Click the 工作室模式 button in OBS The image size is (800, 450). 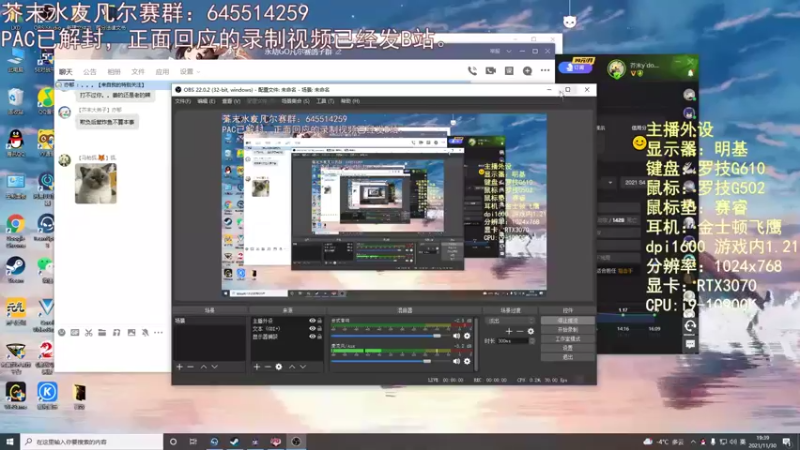(x=567, y=339)
